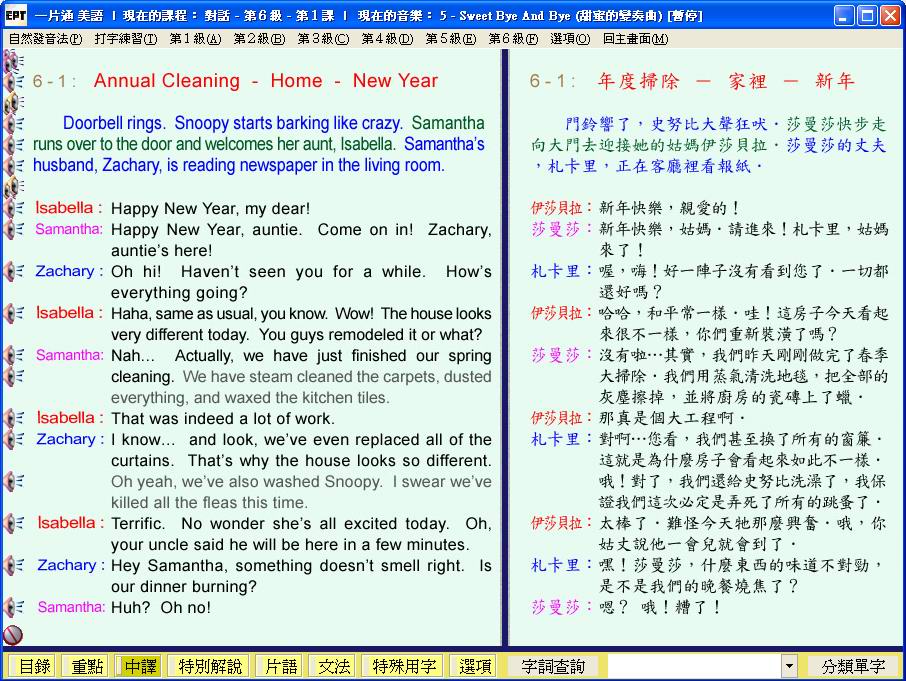The image size is (906, 681).
Task: Toggle the 文法 grammar button
Action: 334,666
